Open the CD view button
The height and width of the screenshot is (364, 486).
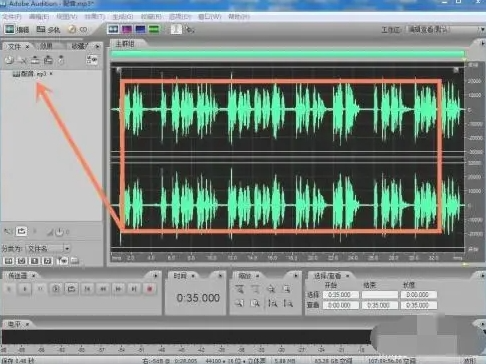click(x=78, y=30)
